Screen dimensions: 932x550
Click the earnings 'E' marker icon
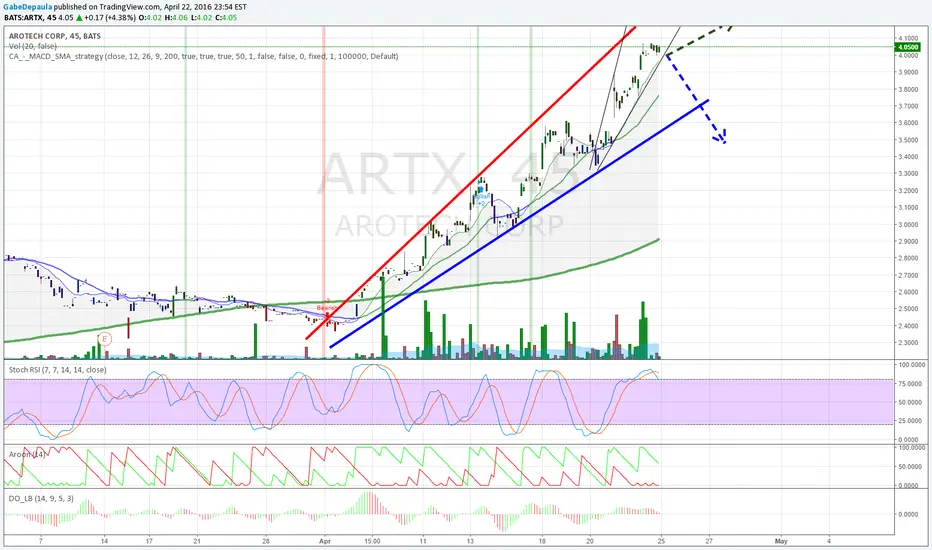point(105,340)
